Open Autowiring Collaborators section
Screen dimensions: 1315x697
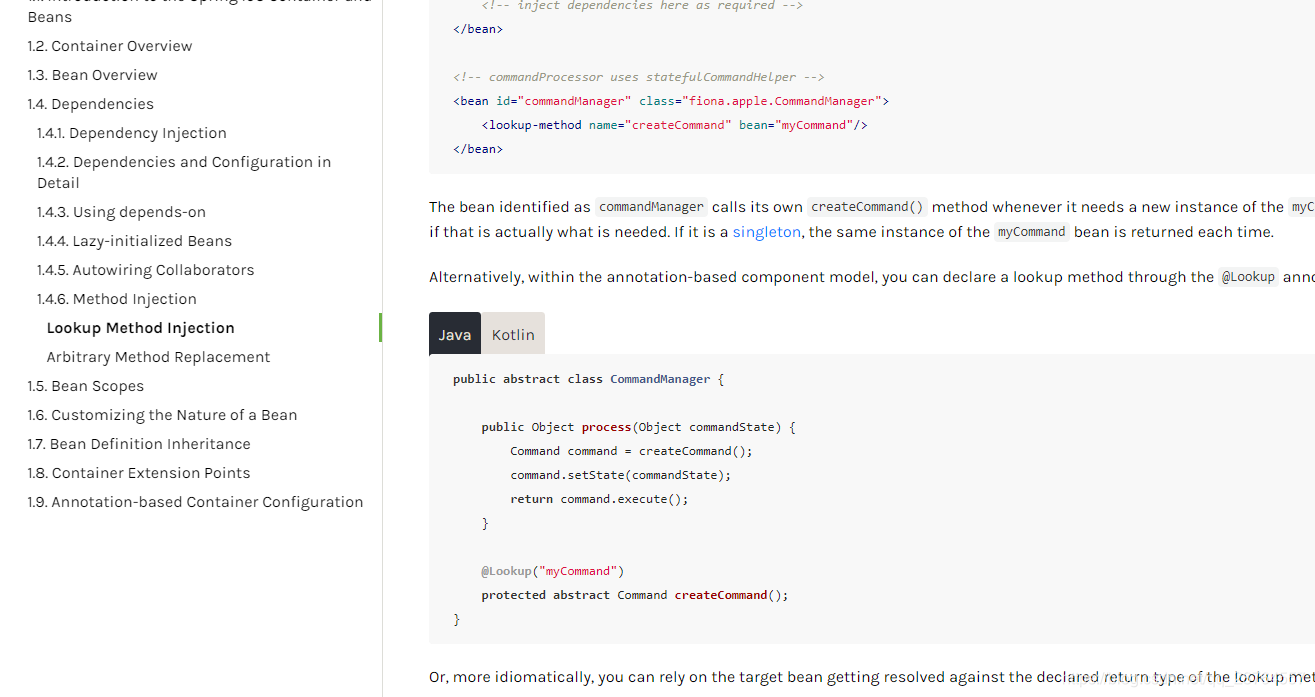[145, 269]
